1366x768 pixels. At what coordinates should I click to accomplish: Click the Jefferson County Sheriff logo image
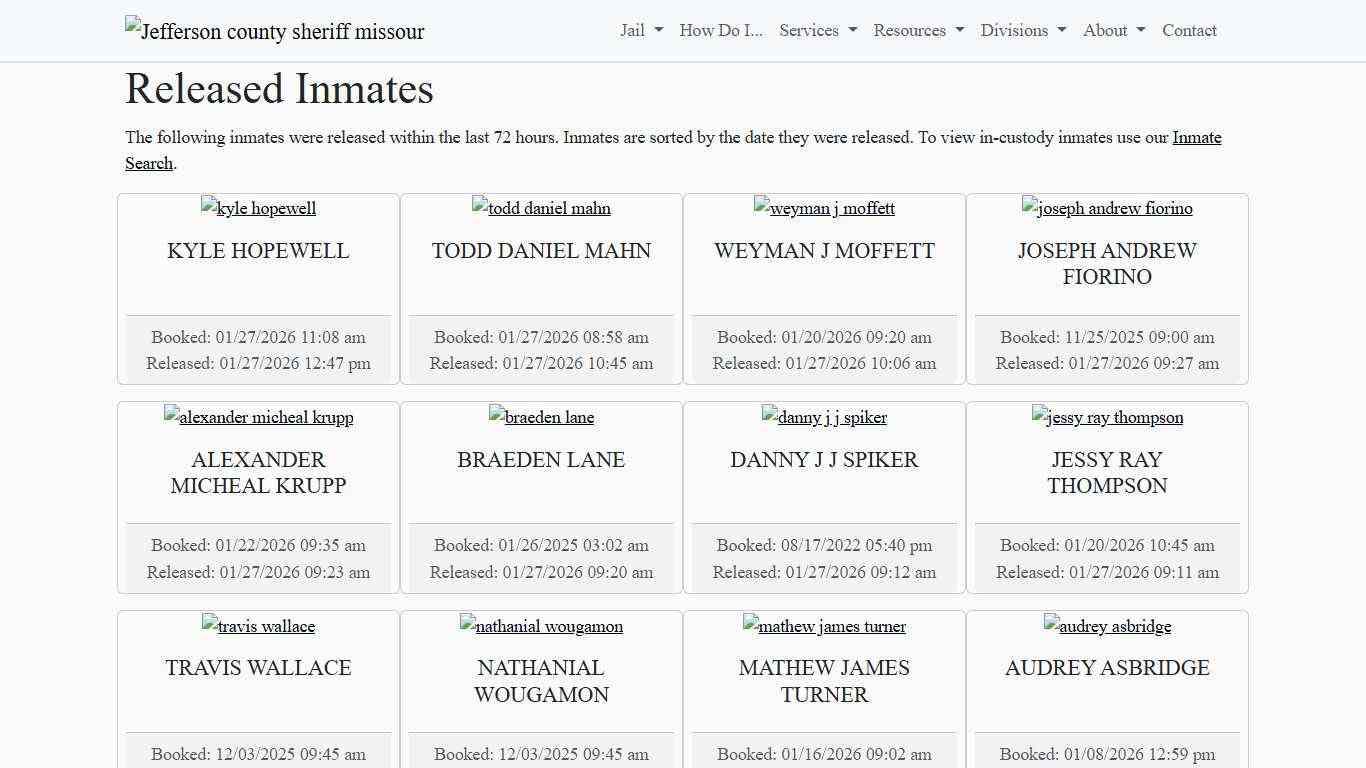tap(274, 31)
